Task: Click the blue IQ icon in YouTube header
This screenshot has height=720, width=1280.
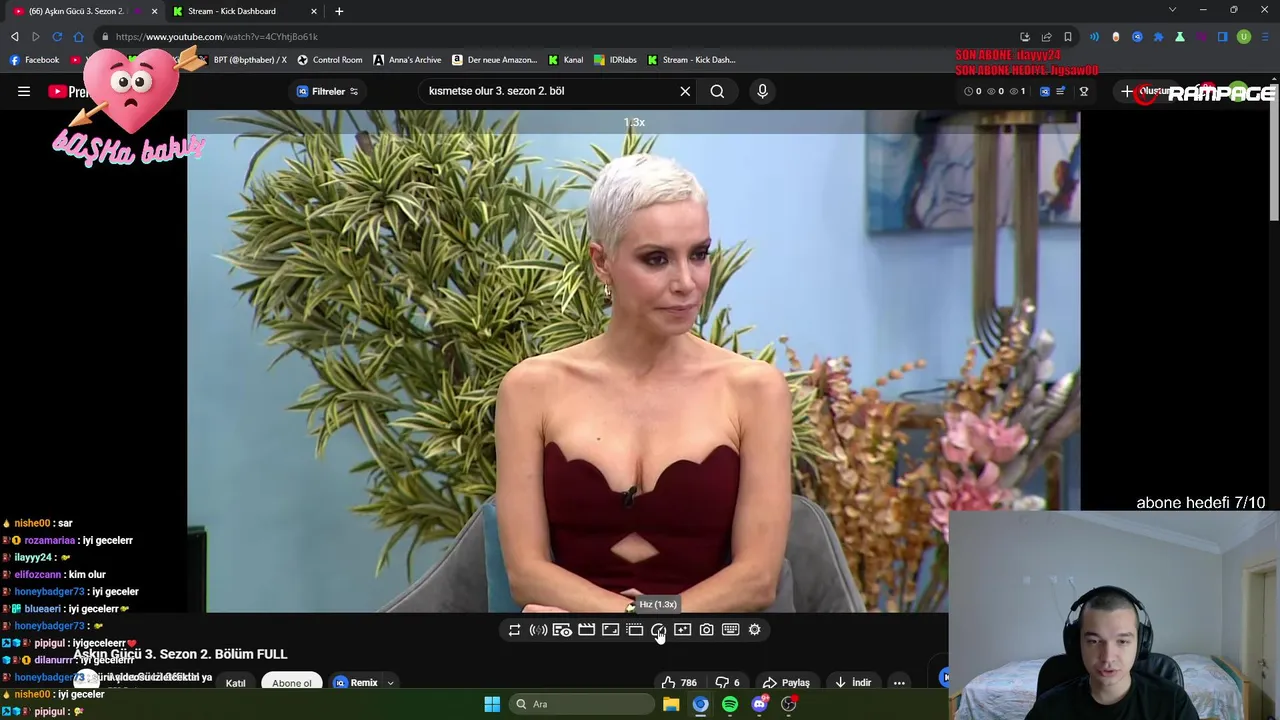Action: (1044, 91)
